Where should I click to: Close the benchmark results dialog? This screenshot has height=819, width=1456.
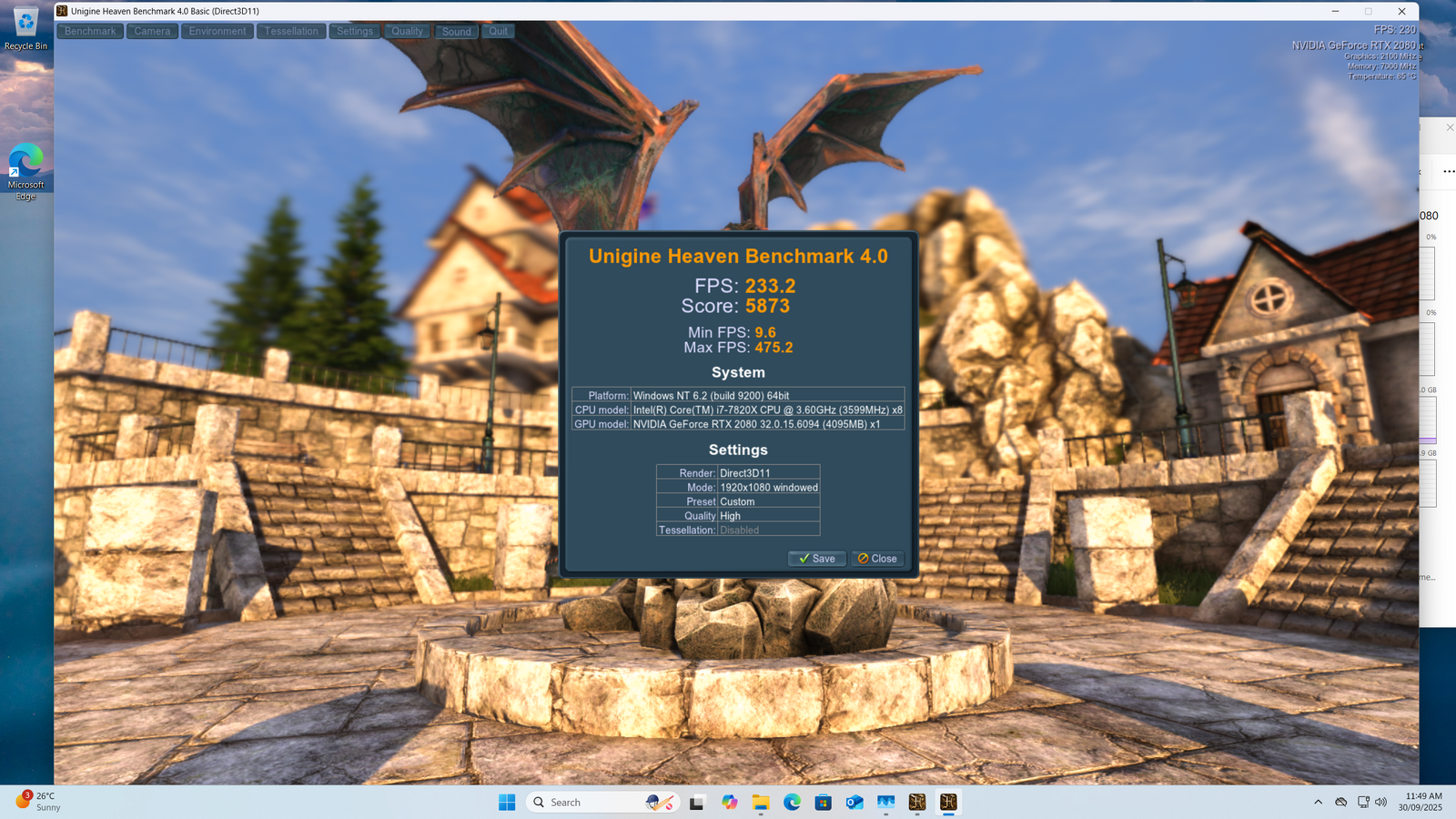pos(877,559)
